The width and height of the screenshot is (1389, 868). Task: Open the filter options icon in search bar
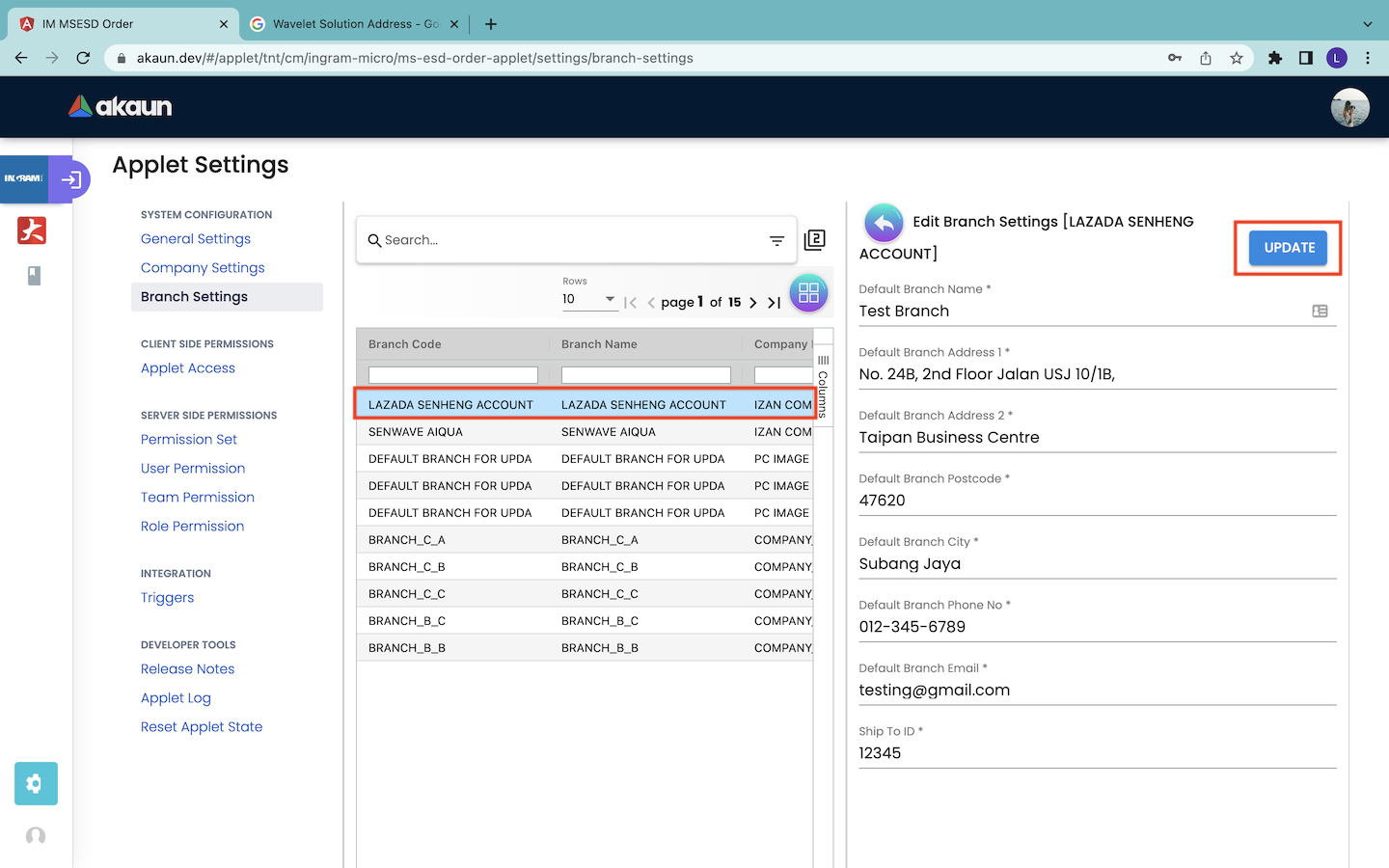[x=776, y=241]
